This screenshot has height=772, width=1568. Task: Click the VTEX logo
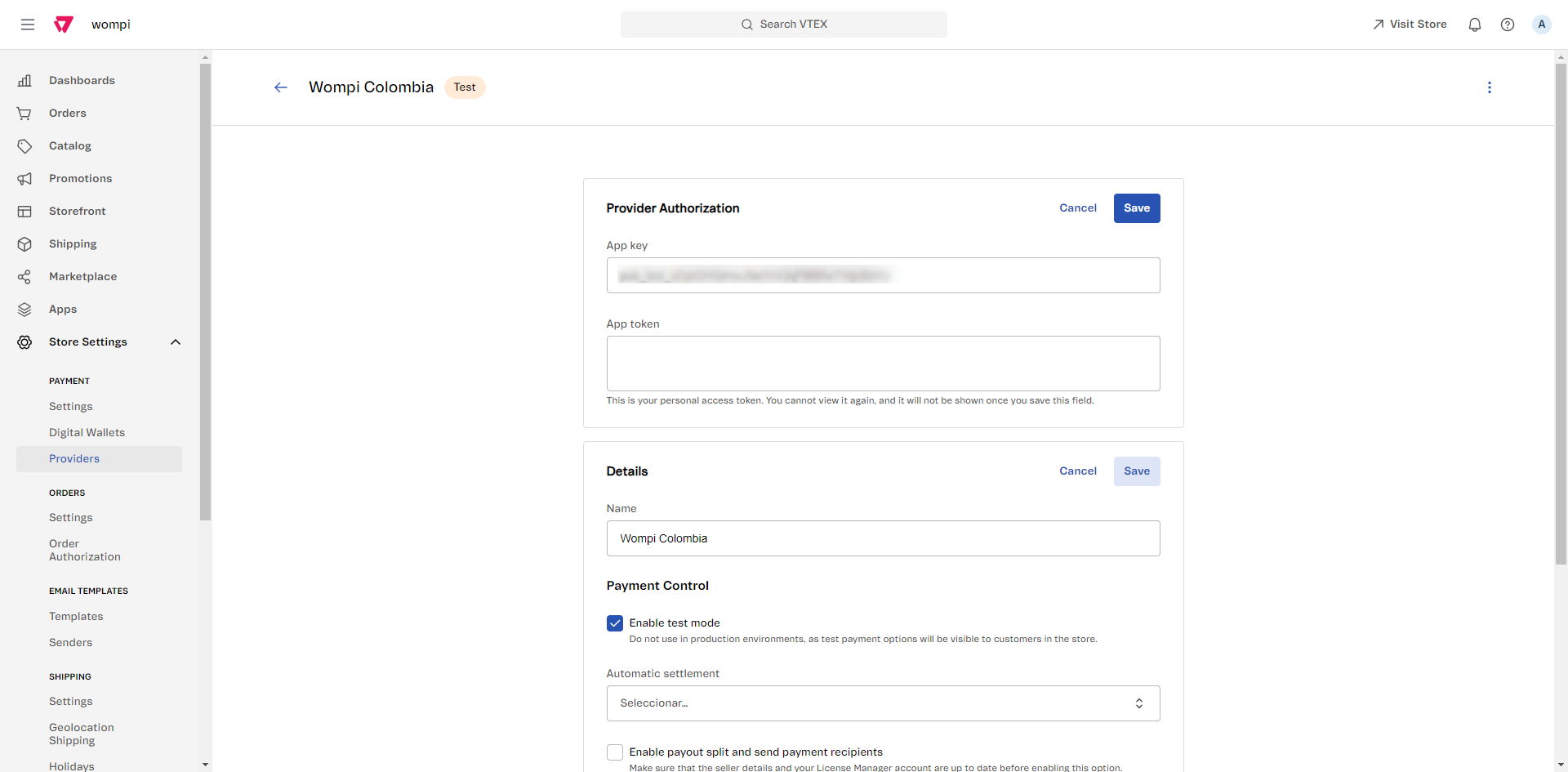[64, 25]
